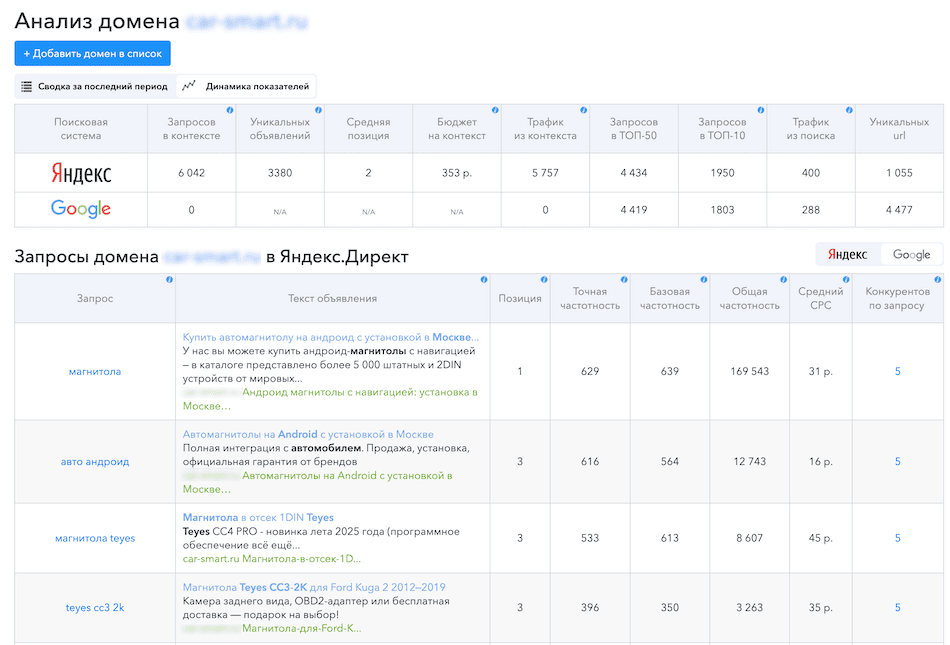Select Яндекс in the search engine switcher
The height and width of the screenshot is (645, 950).
tap(848, 255)
